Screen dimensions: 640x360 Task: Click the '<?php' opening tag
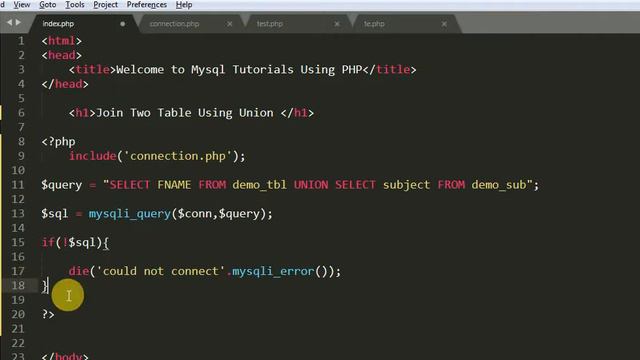[x=58, y=142]
